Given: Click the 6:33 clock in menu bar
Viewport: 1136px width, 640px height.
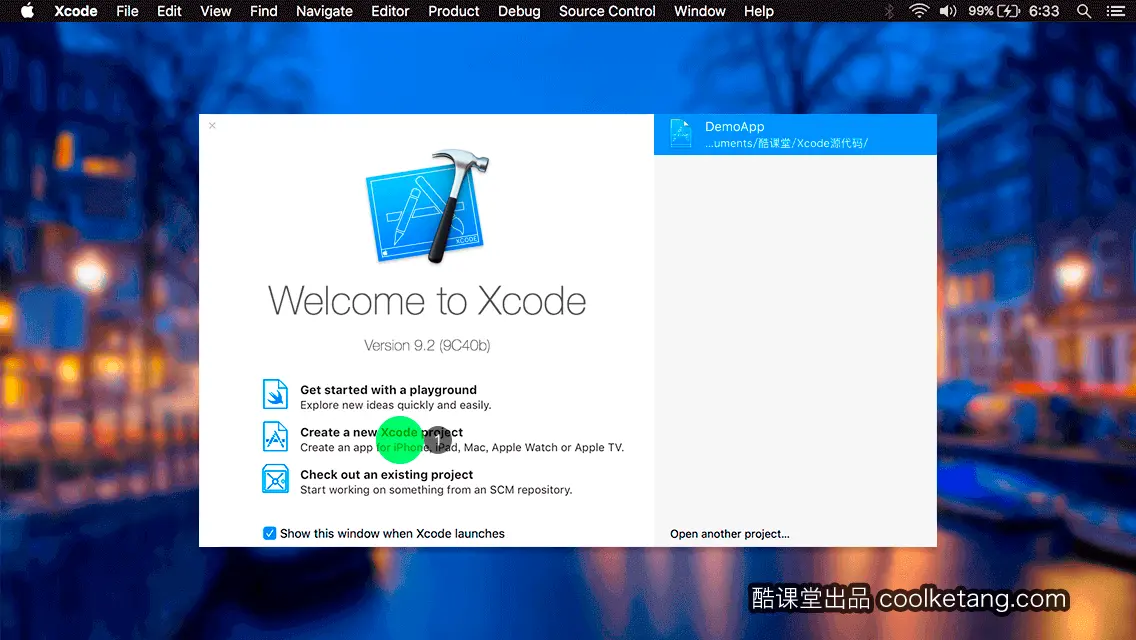Looking at the screenshot, I should [1044, 11].
